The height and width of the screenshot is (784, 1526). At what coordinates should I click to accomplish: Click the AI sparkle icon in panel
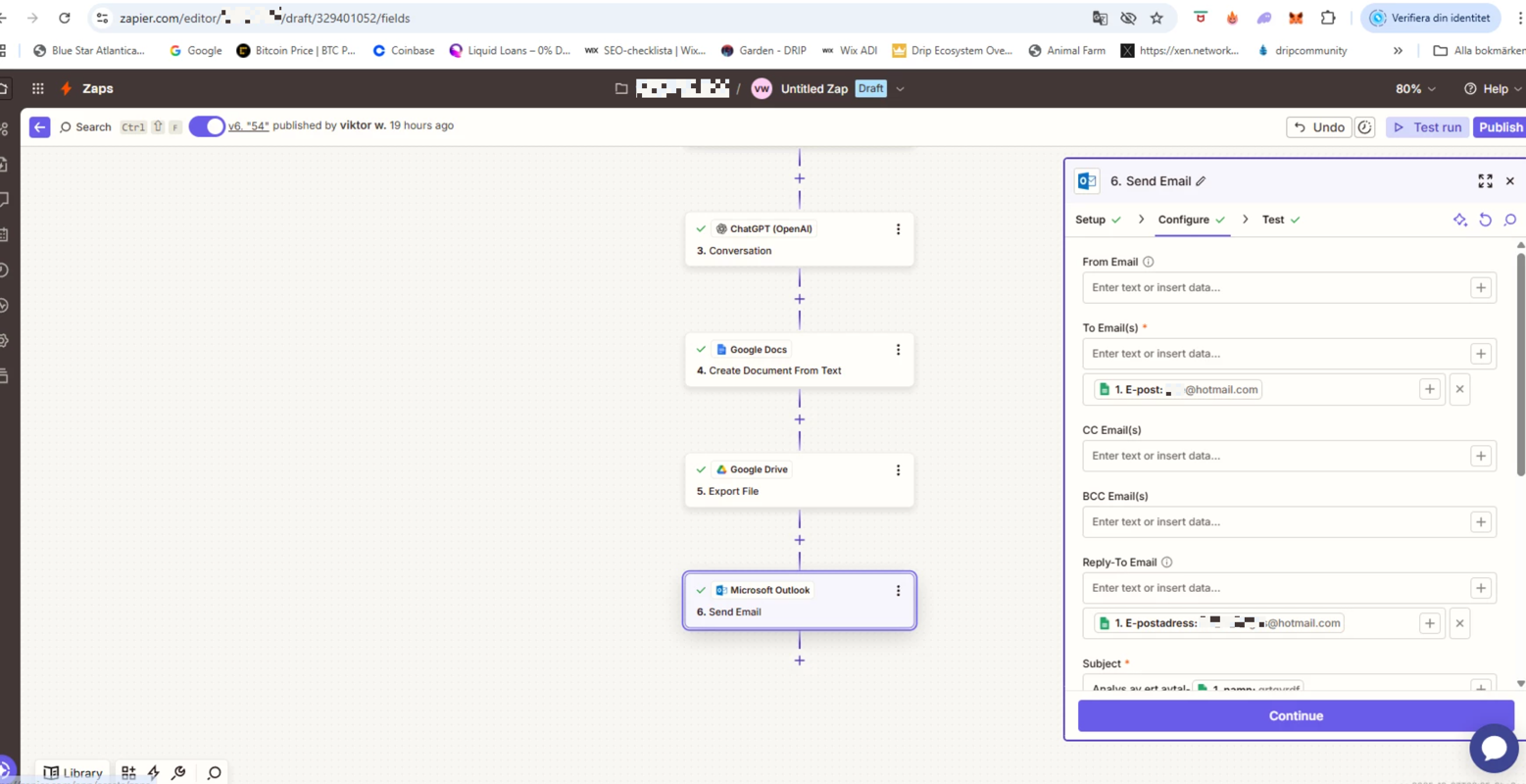tap(1459, 220)
